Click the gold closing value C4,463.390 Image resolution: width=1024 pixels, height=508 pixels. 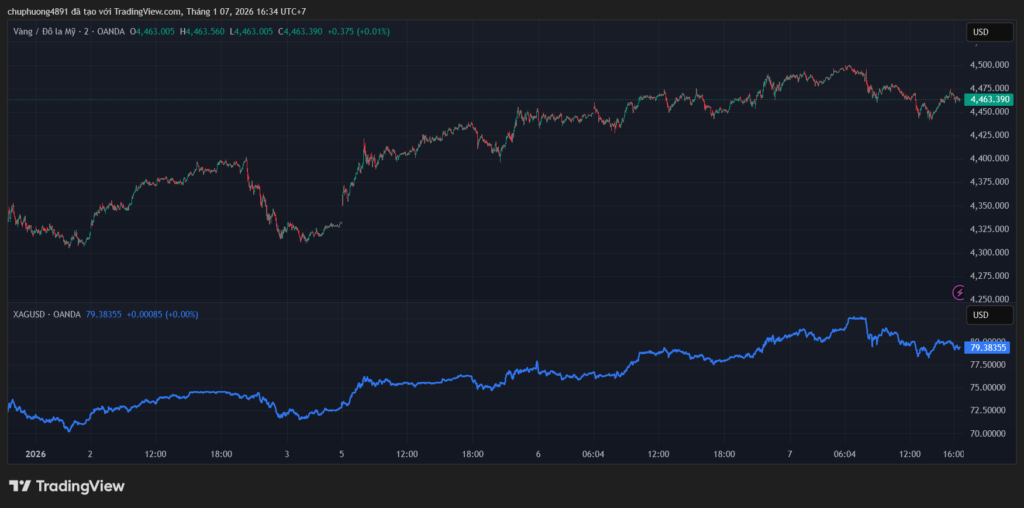tap(282, 32)
